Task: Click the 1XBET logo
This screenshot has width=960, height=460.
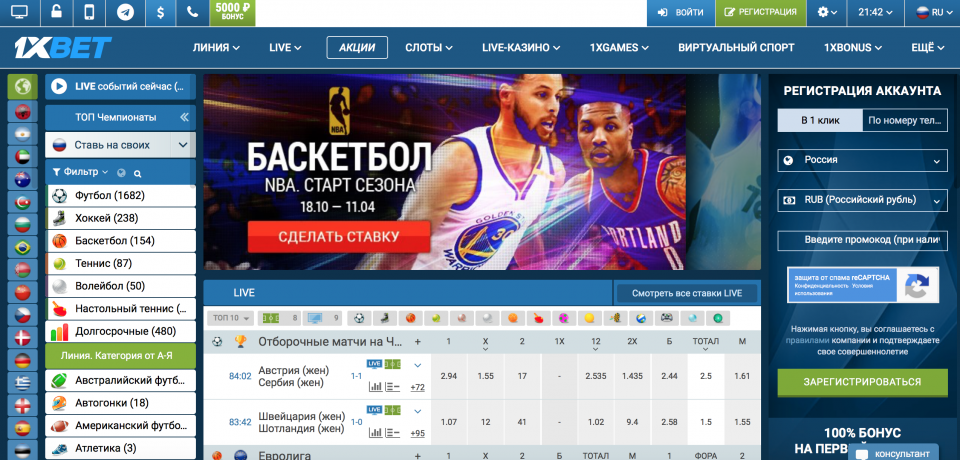Action: pos(62,47)
